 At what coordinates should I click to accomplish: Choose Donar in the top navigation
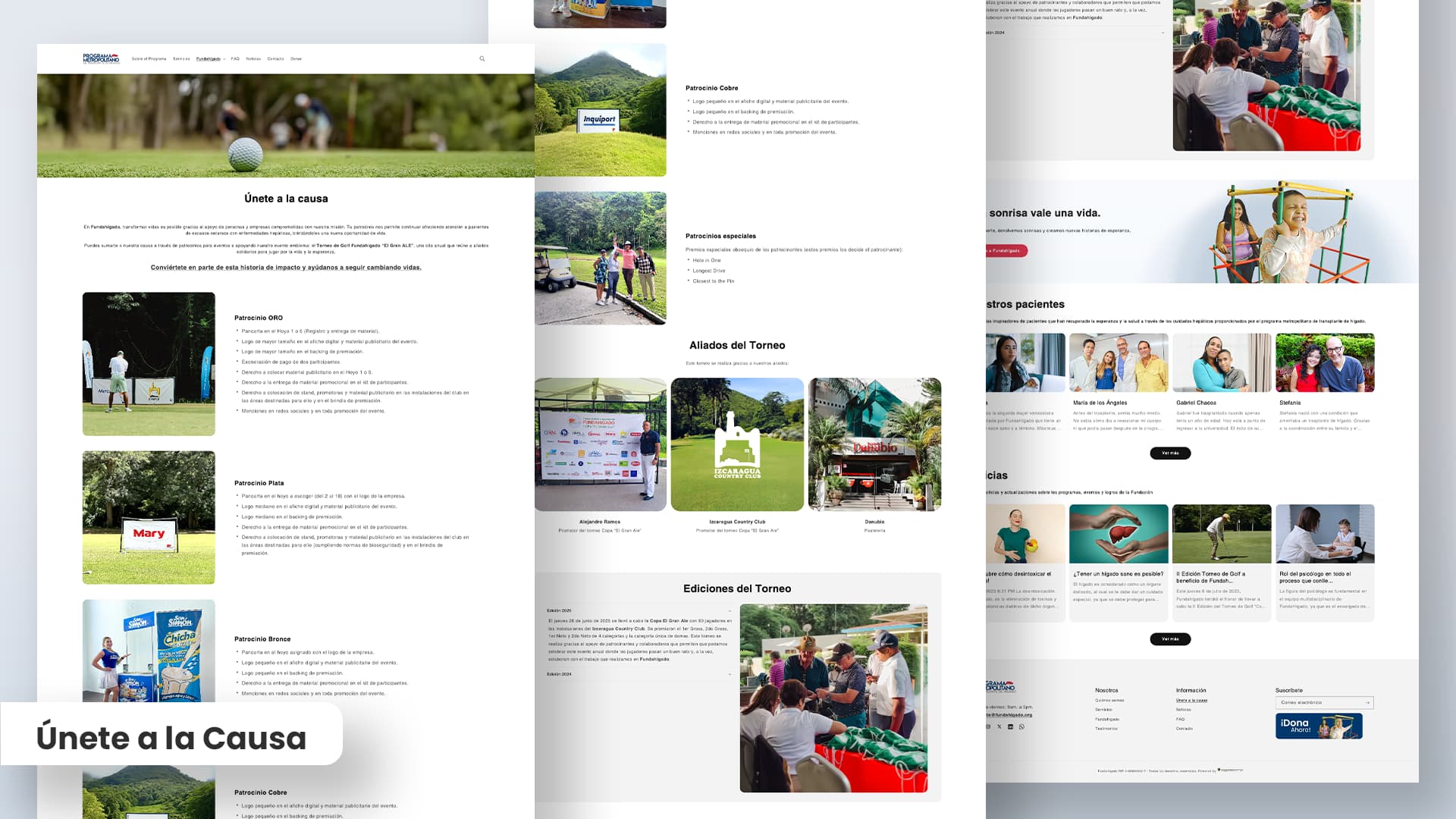296,58
